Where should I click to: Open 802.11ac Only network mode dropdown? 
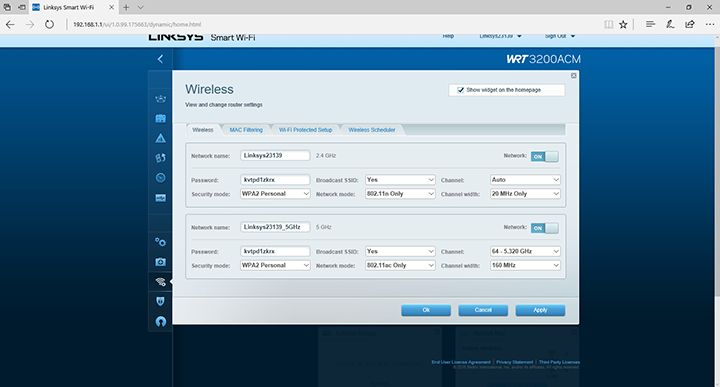coord(400,265)
